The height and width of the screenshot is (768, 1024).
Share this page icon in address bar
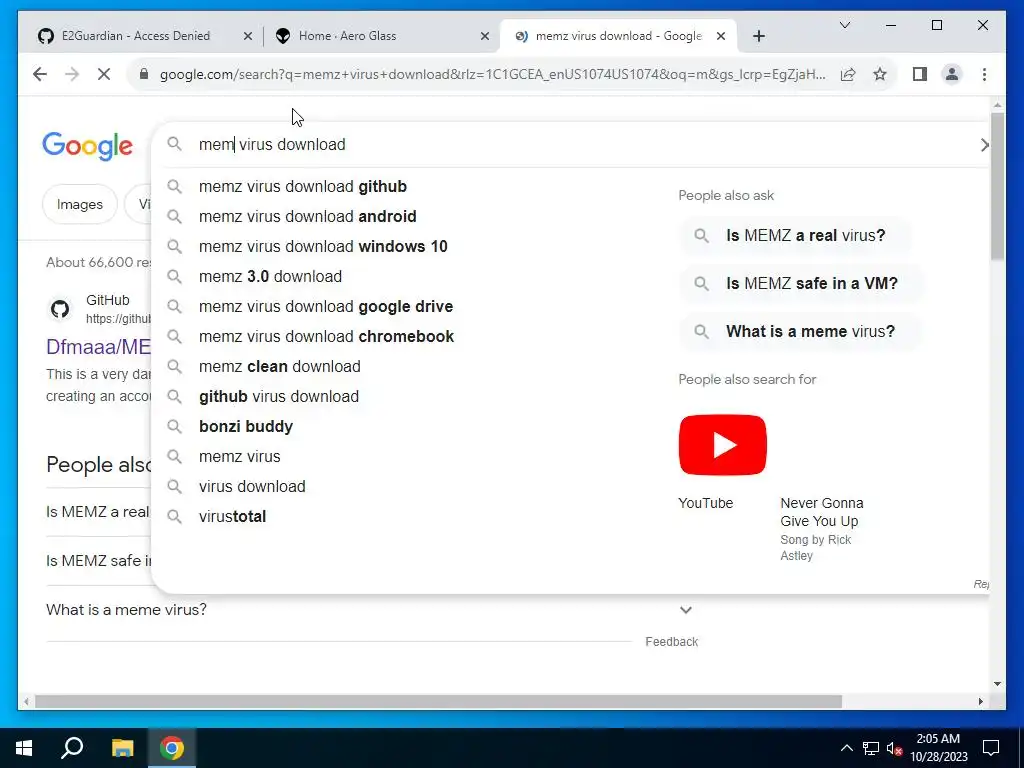(848, 74)
